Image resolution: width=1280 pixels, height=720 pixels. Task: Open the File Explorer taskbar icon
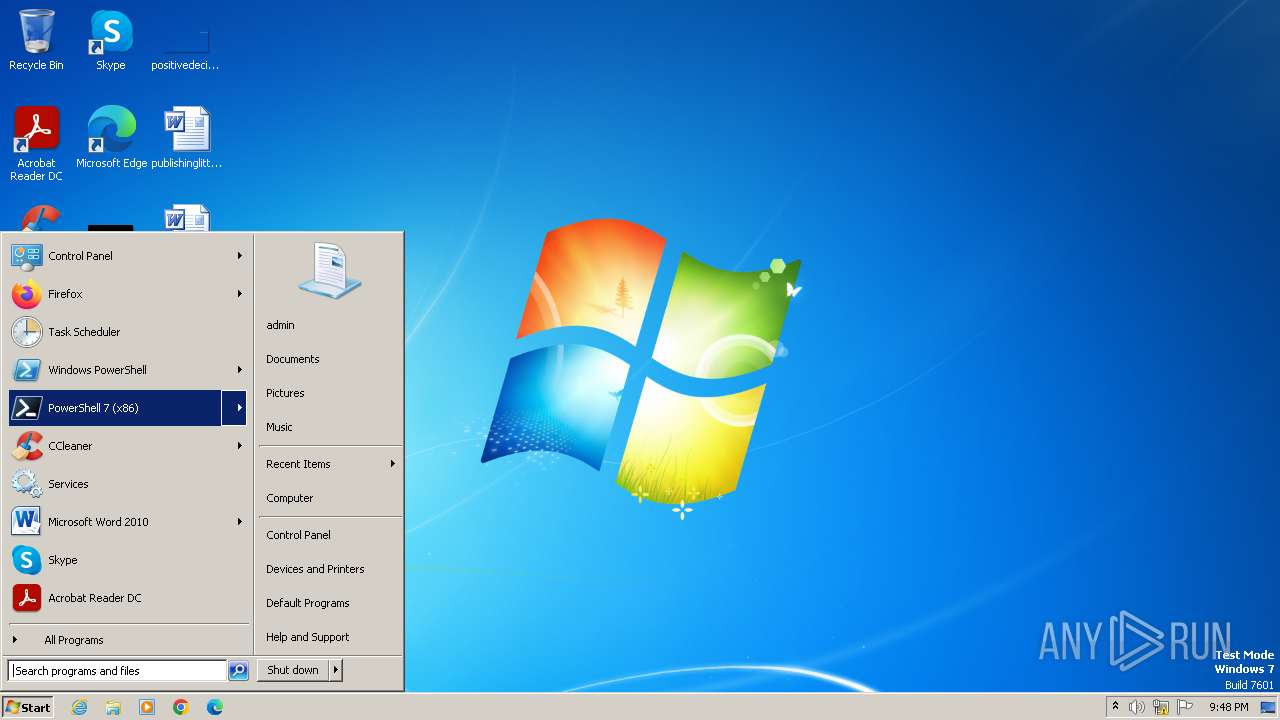coord(113,707)
